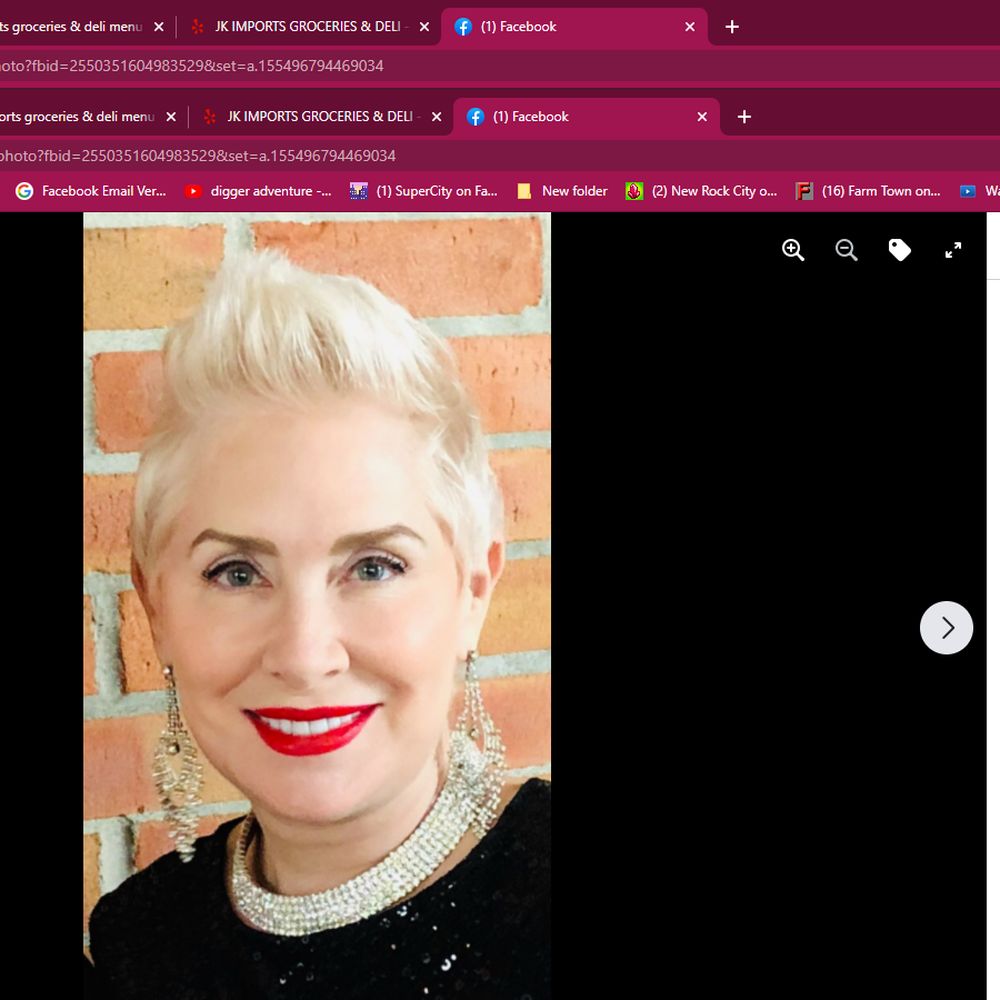Viewport: 1000px width, 1000px height.
Task: Open a new tab in the upper tab strip
Action: point(732,27)
